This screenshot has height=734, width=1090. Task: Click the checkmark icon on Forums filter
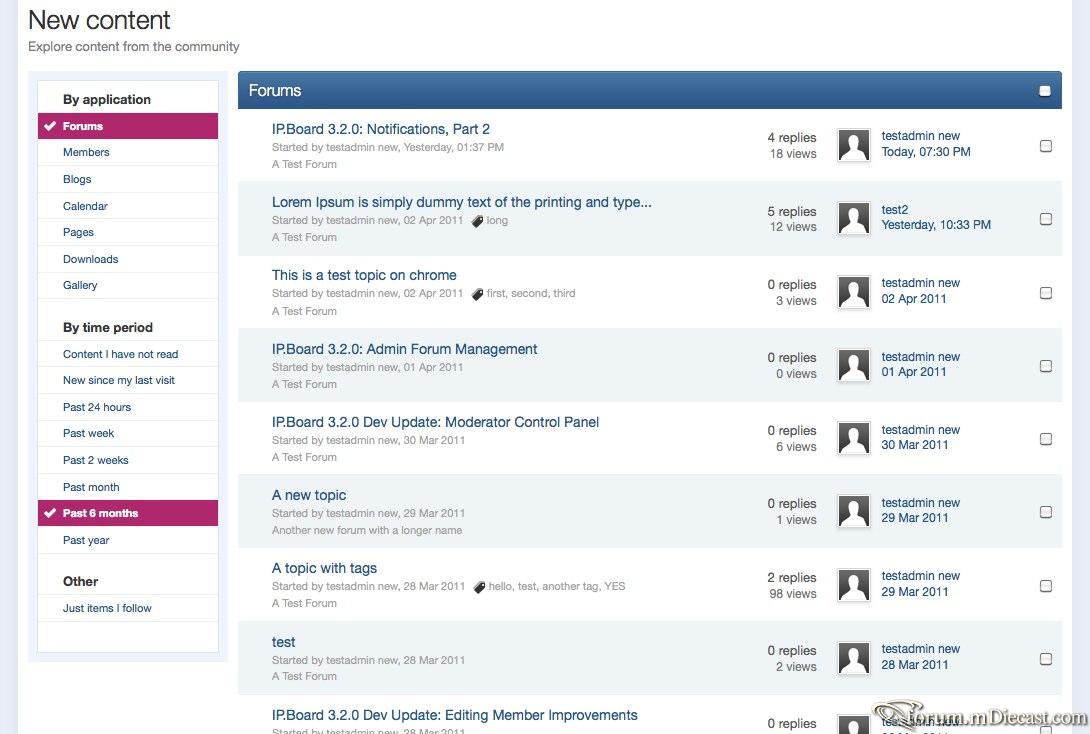pos(50,126)
